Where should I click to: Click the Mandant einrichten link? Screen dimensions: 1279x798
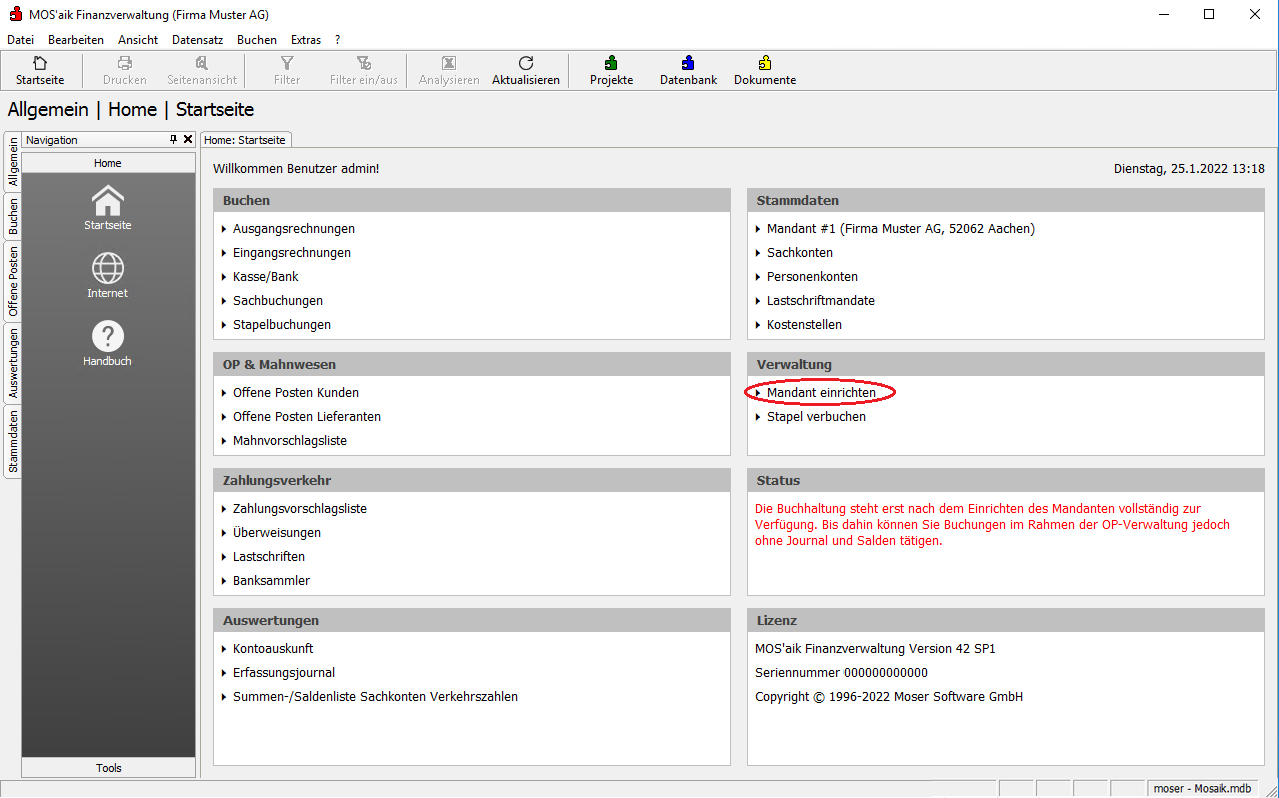(821, 393)
